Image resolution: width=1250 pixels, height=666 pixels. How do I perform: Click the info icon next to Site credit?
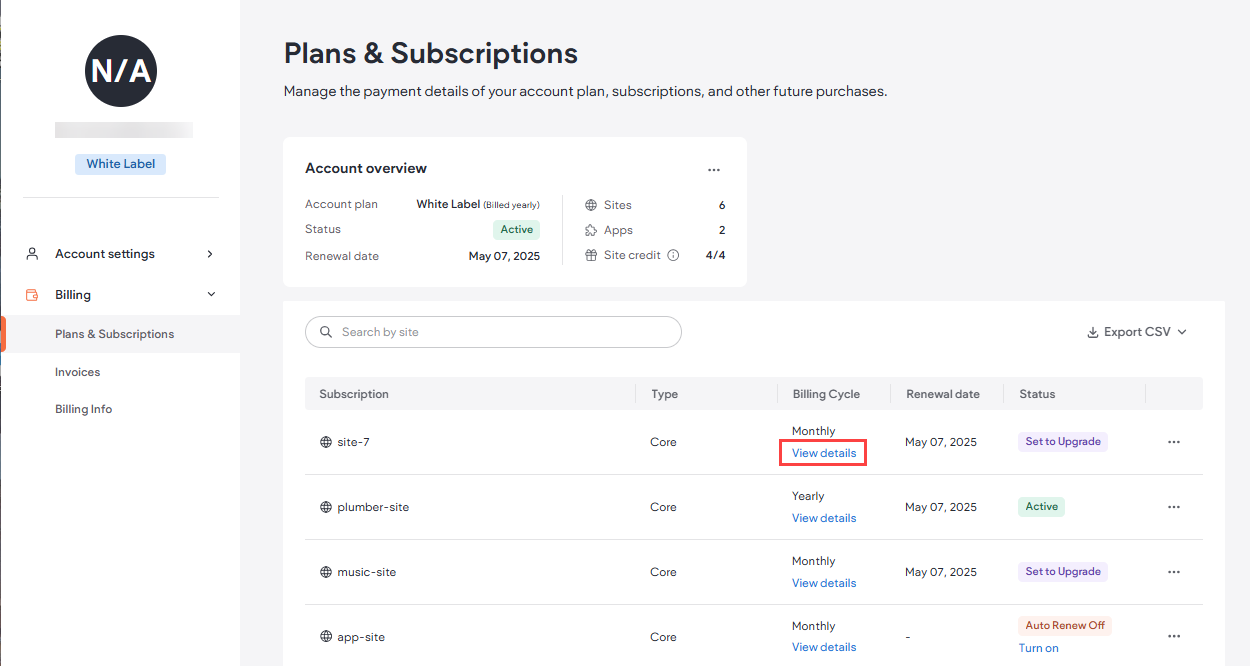(x=673, y=254)
